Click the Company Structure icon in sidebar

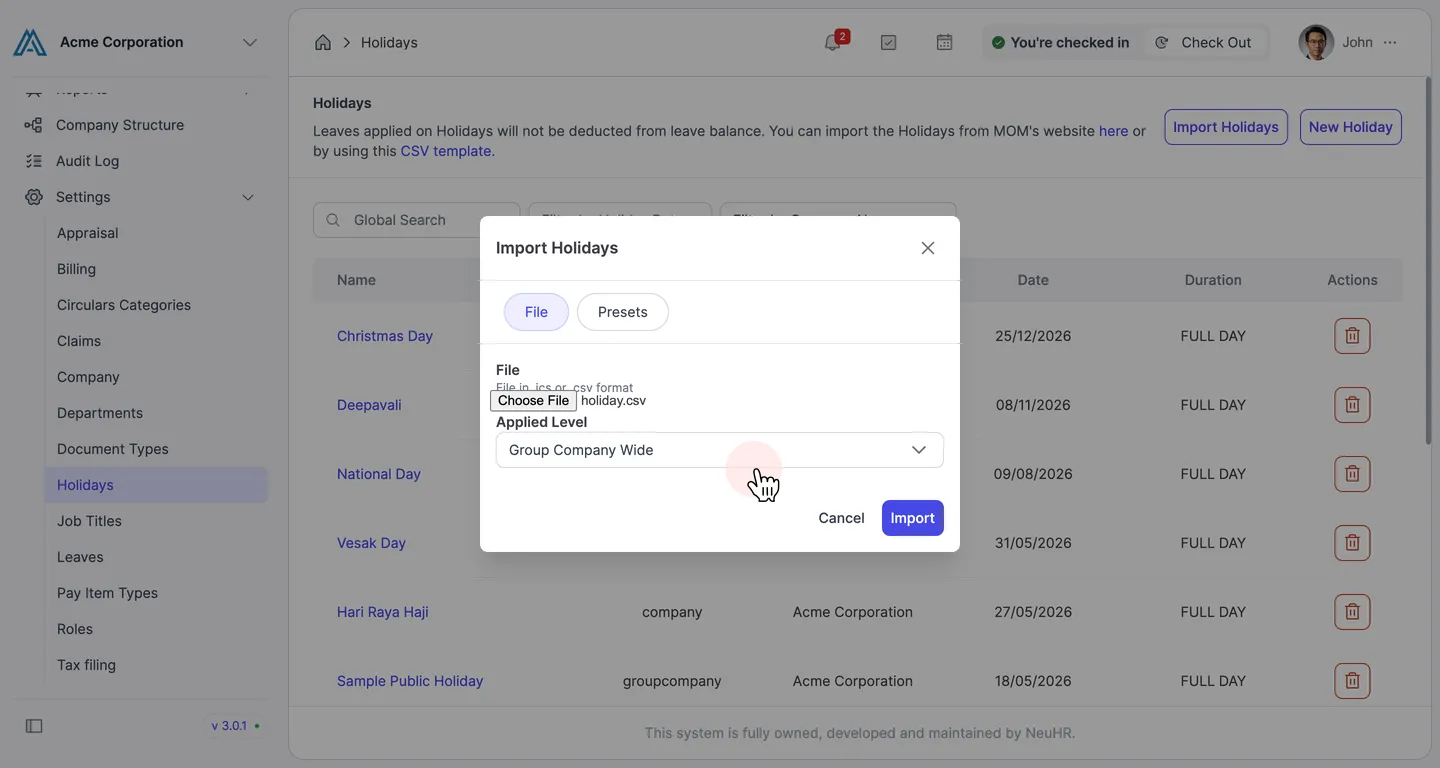(33, 125)
